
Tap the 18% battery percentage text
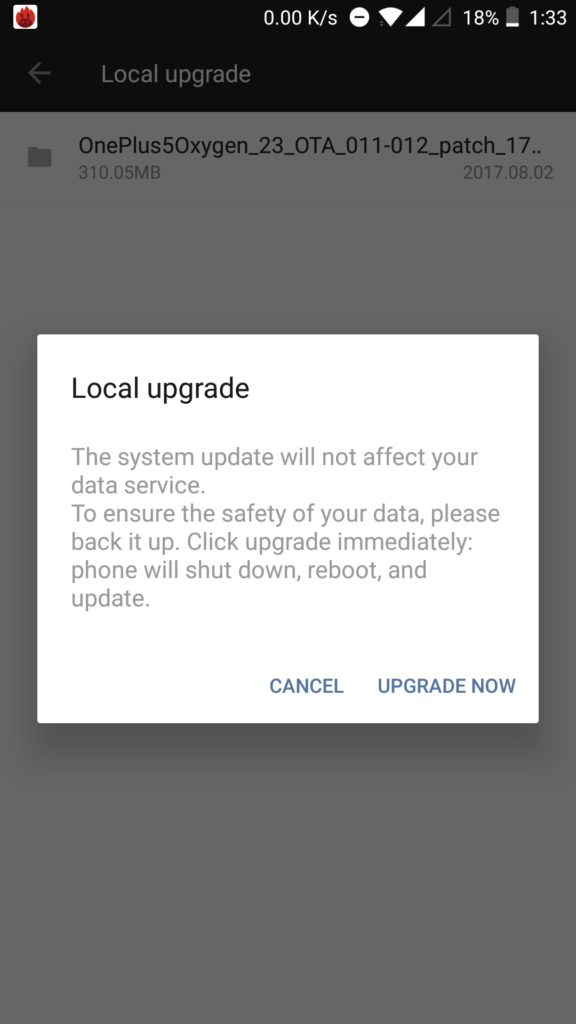click(481, 18)
